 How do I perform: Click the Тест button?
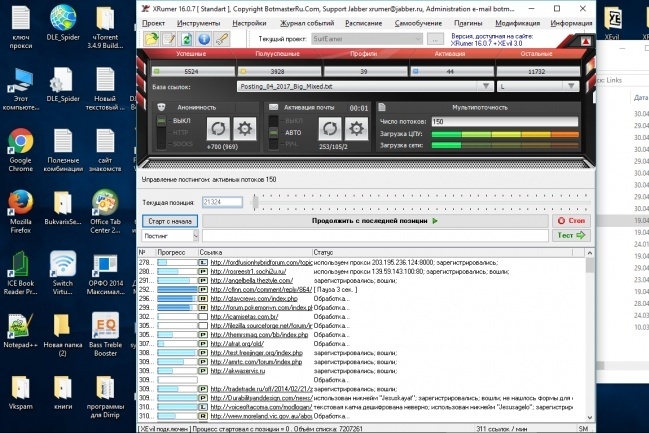pyautogui.click(x=571, y=236)
